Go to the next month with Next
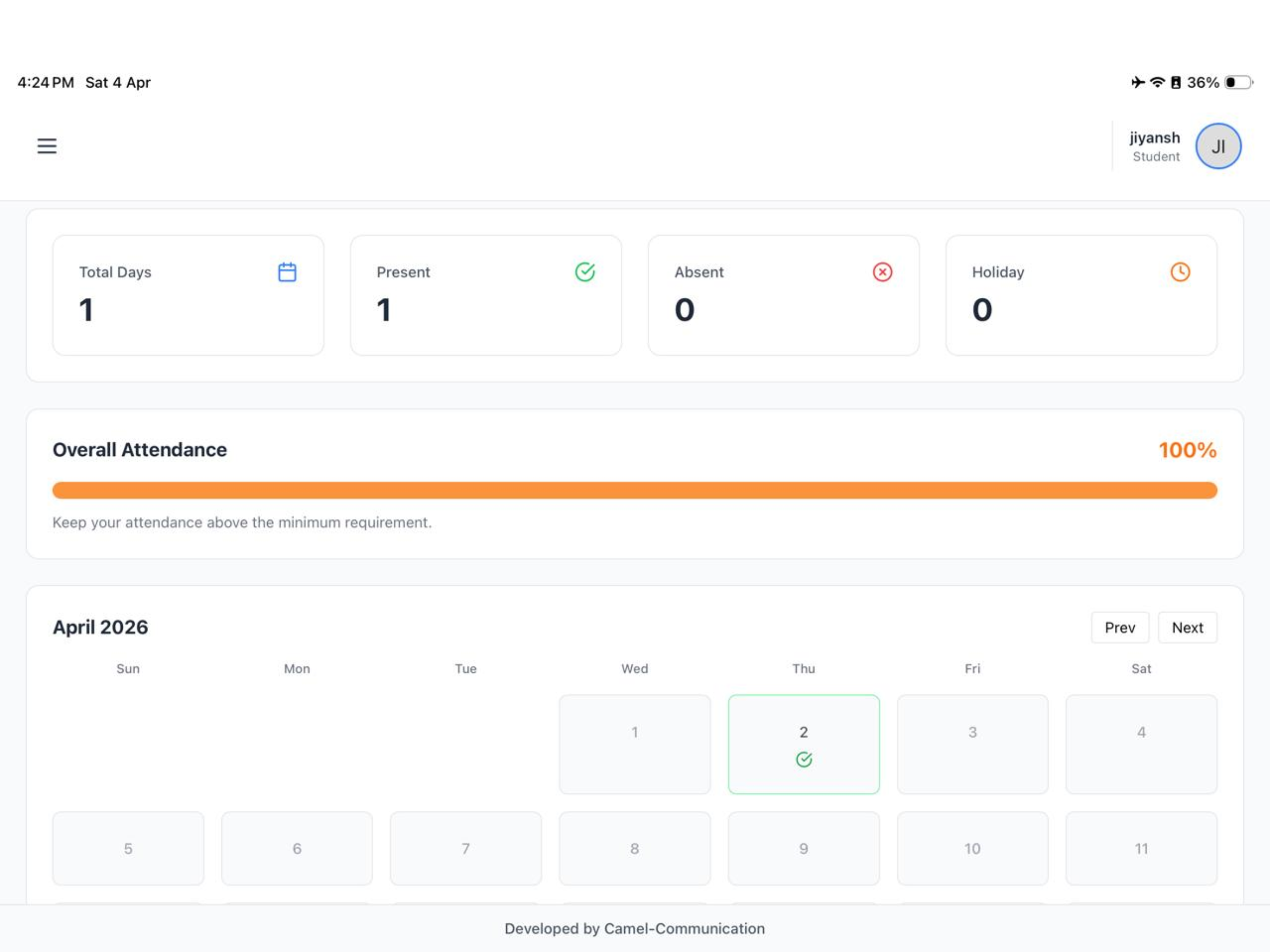This screenshot has height=952, width=1270. point(1187,628)
